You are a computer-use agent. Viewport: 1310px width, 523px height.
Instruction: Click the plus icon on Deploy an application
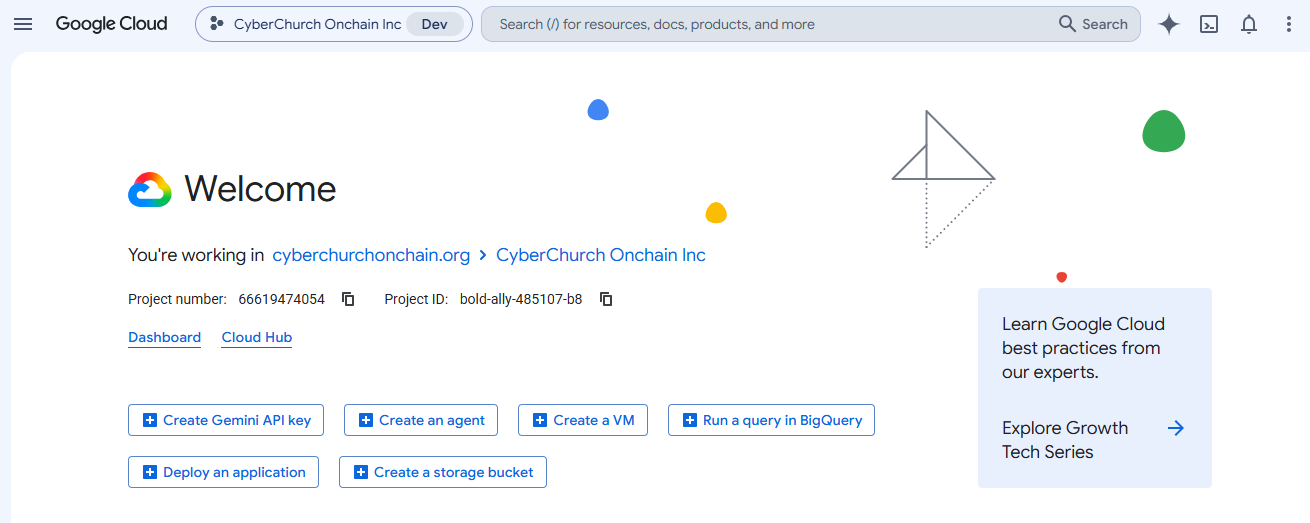(150, 472)
